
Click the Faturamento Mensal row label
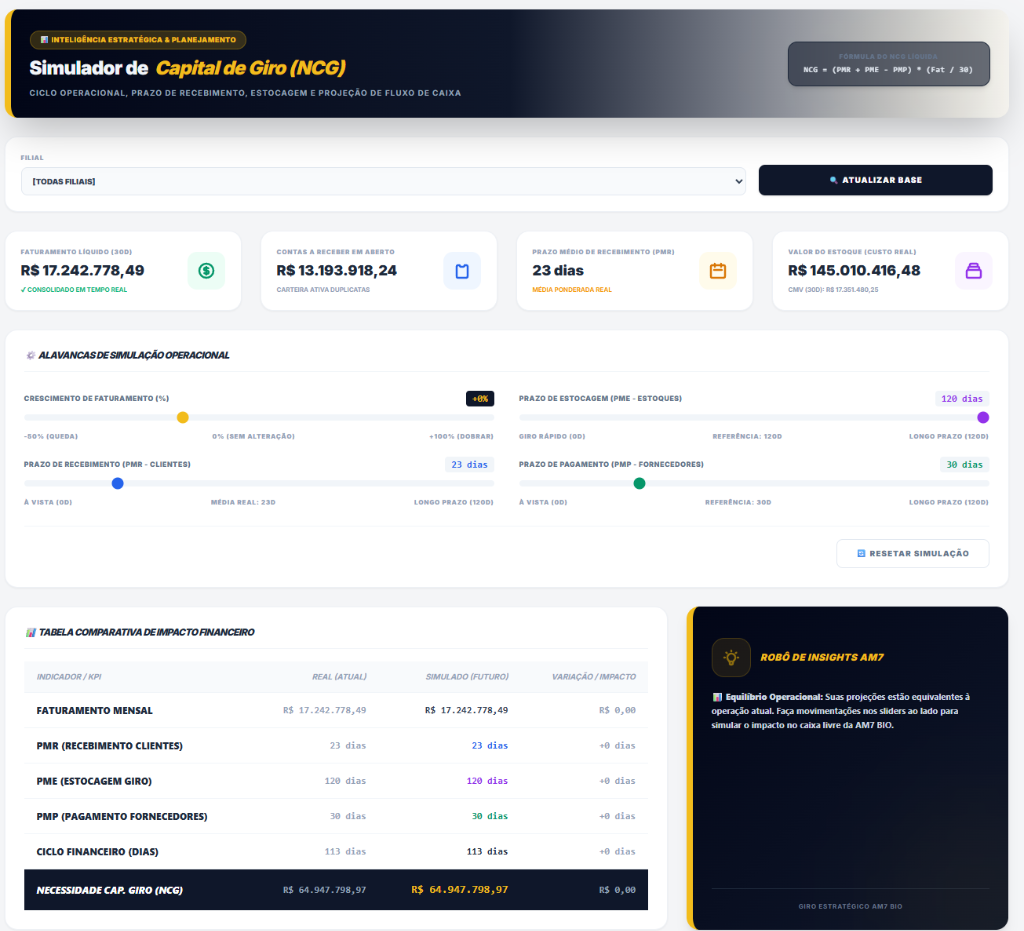(95, 710)
